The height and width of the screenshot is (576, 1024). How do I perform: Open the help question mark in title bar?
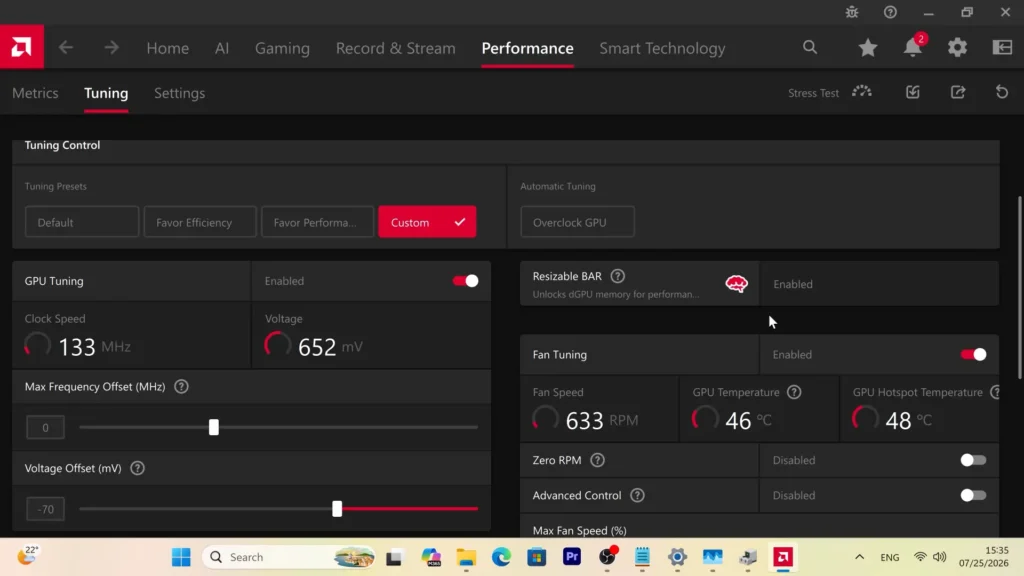coord(890,12)
